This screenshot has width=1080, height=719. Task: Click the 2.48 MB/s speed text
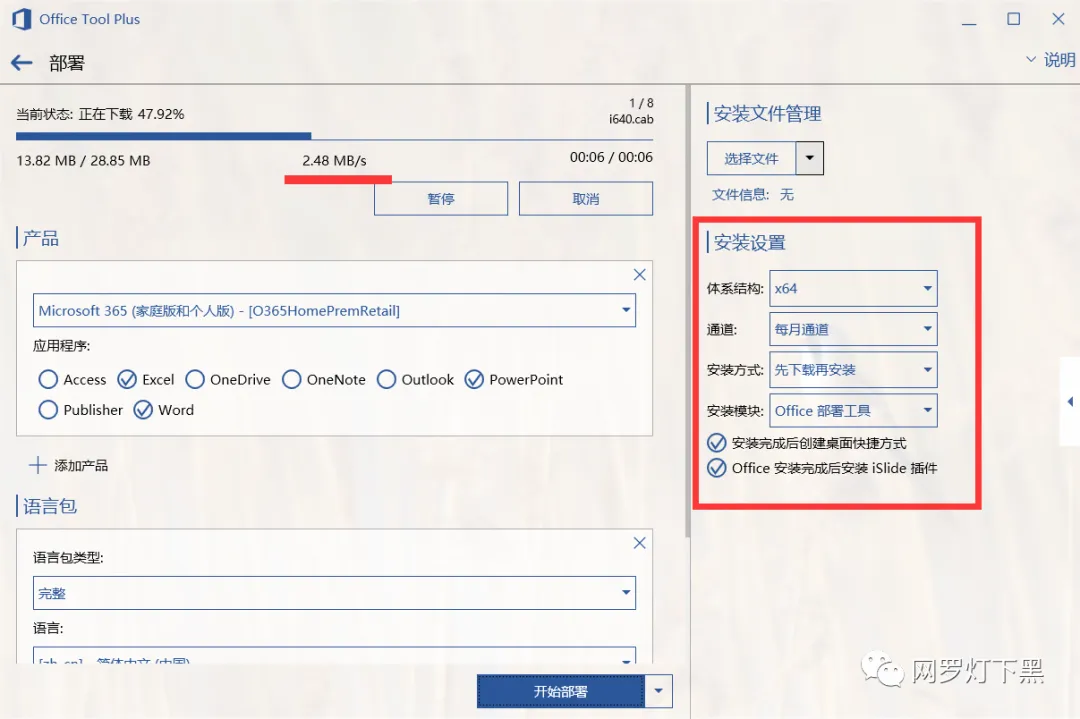[x=334, y=160]
